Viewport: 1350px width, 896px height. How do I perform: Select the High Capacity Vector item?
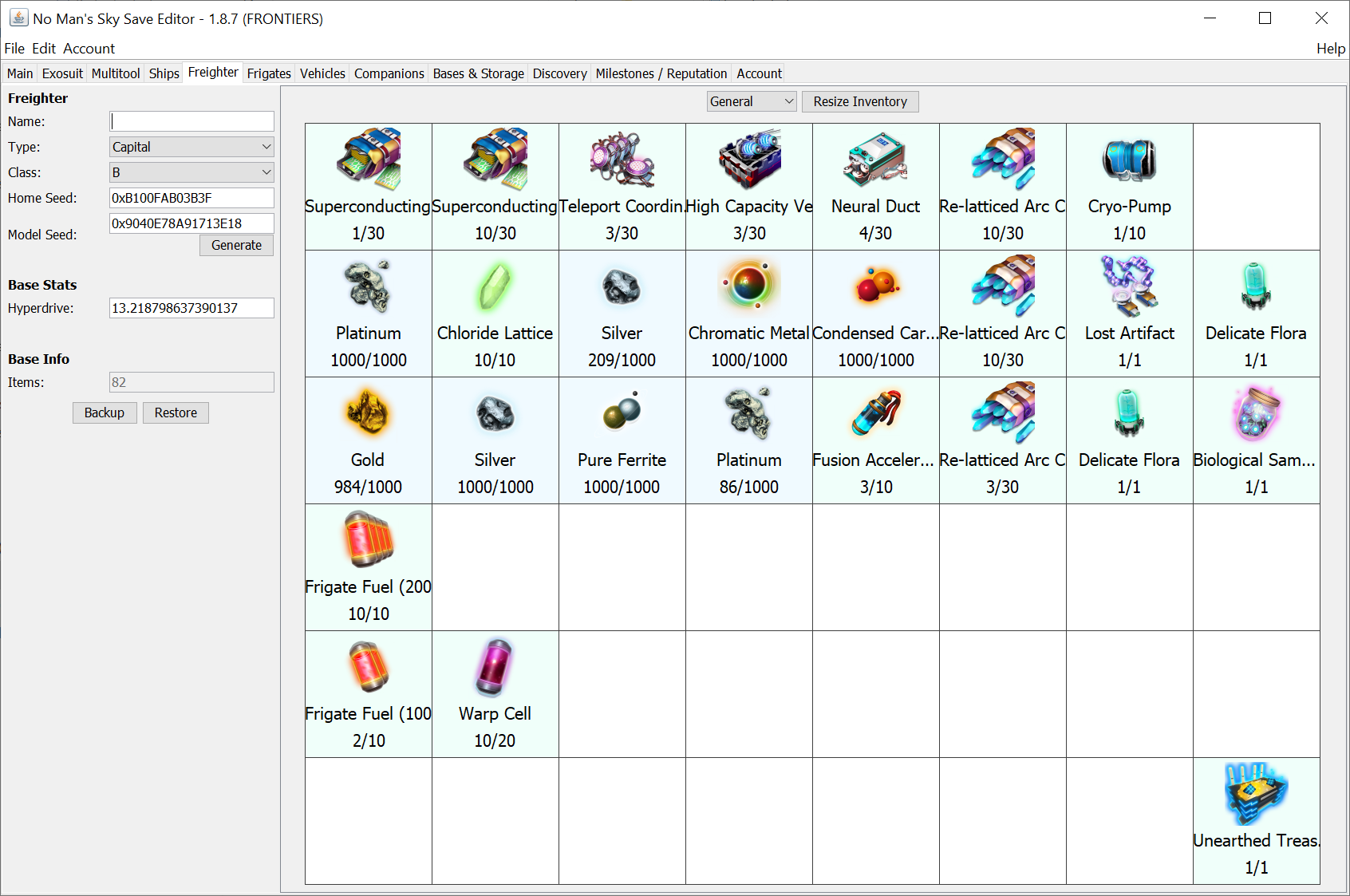coord(749,187)
